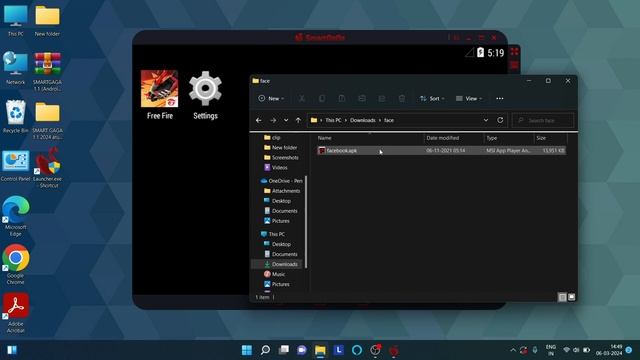The height and width of the screenshot is (360, 640).
Task: Select the OneDrive node in the sidebar
Action: point(281,181)
